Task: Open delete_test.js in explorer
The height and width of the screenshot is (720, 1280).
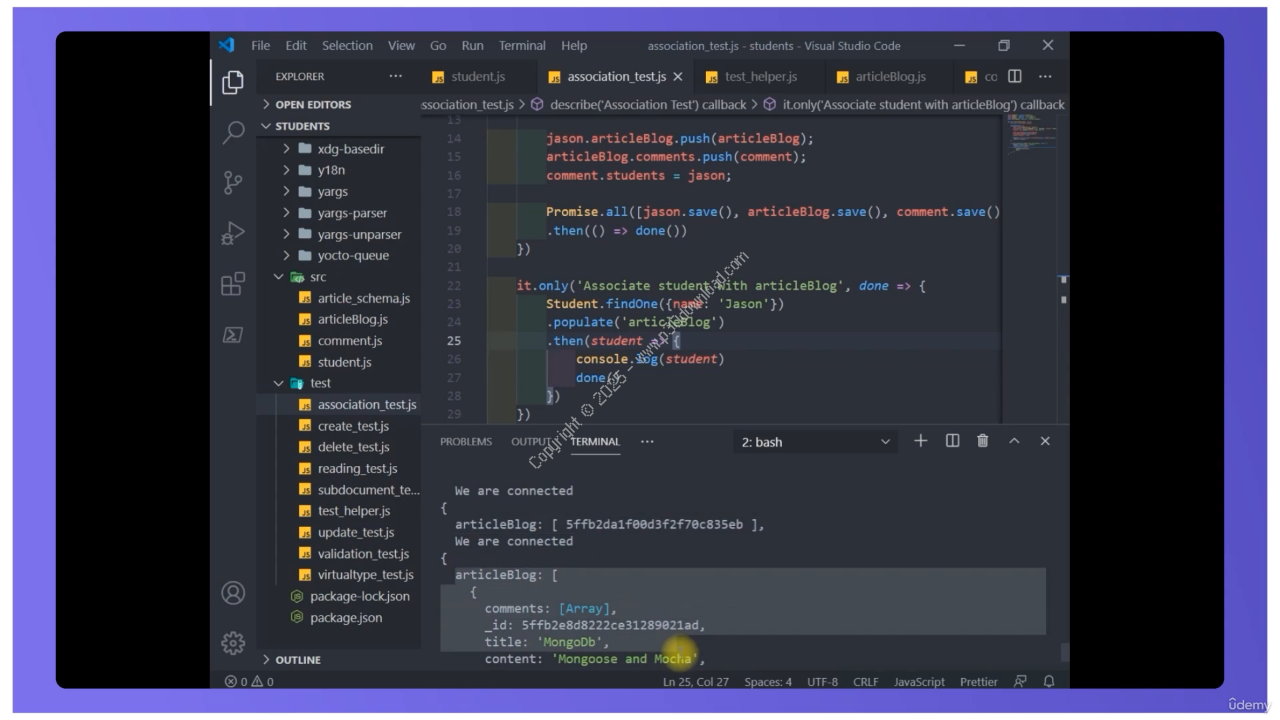Action: [353, 447]
